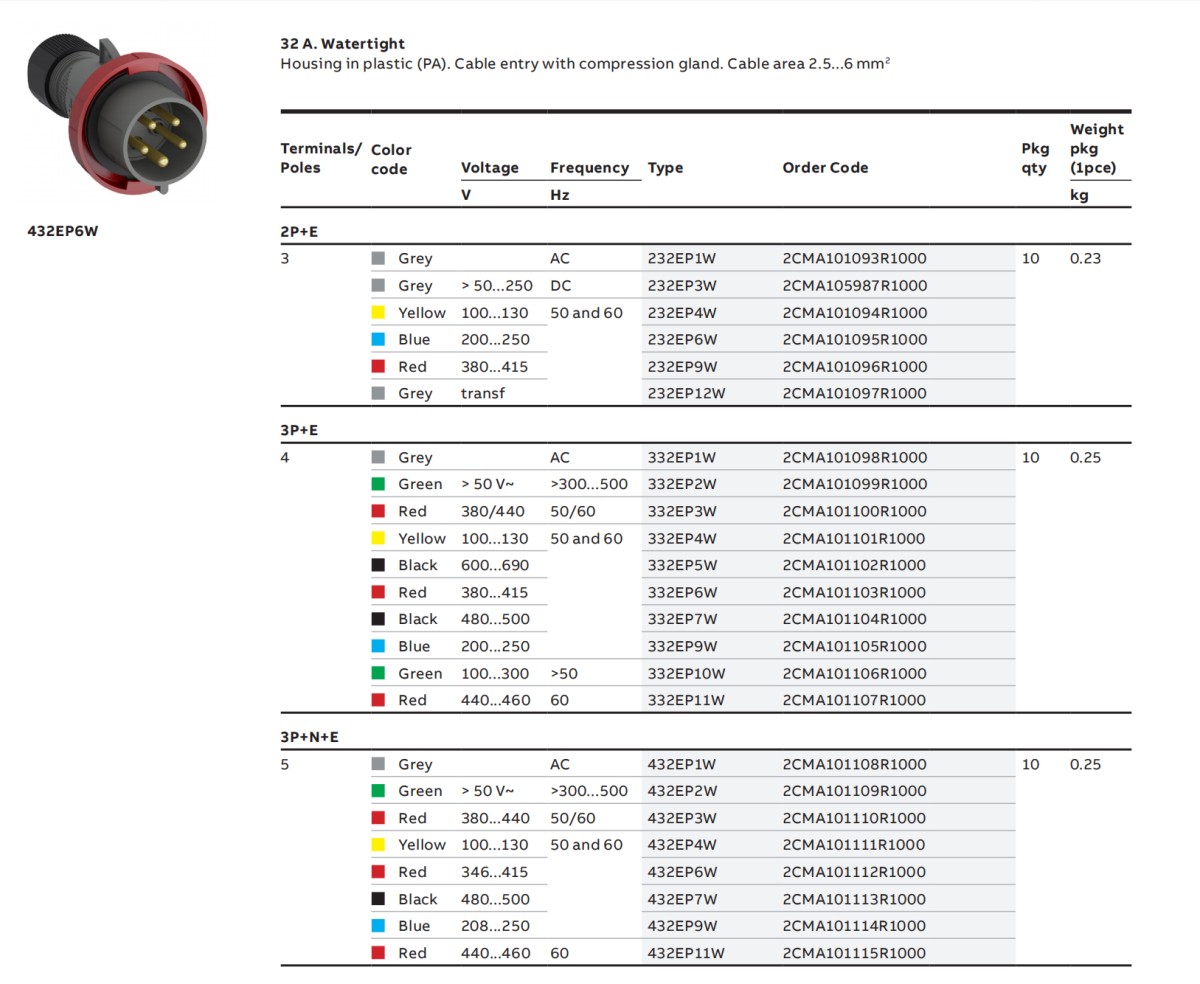Select order code 2CMA101094R1000
1200x984 pixels.
click(854, 312)
